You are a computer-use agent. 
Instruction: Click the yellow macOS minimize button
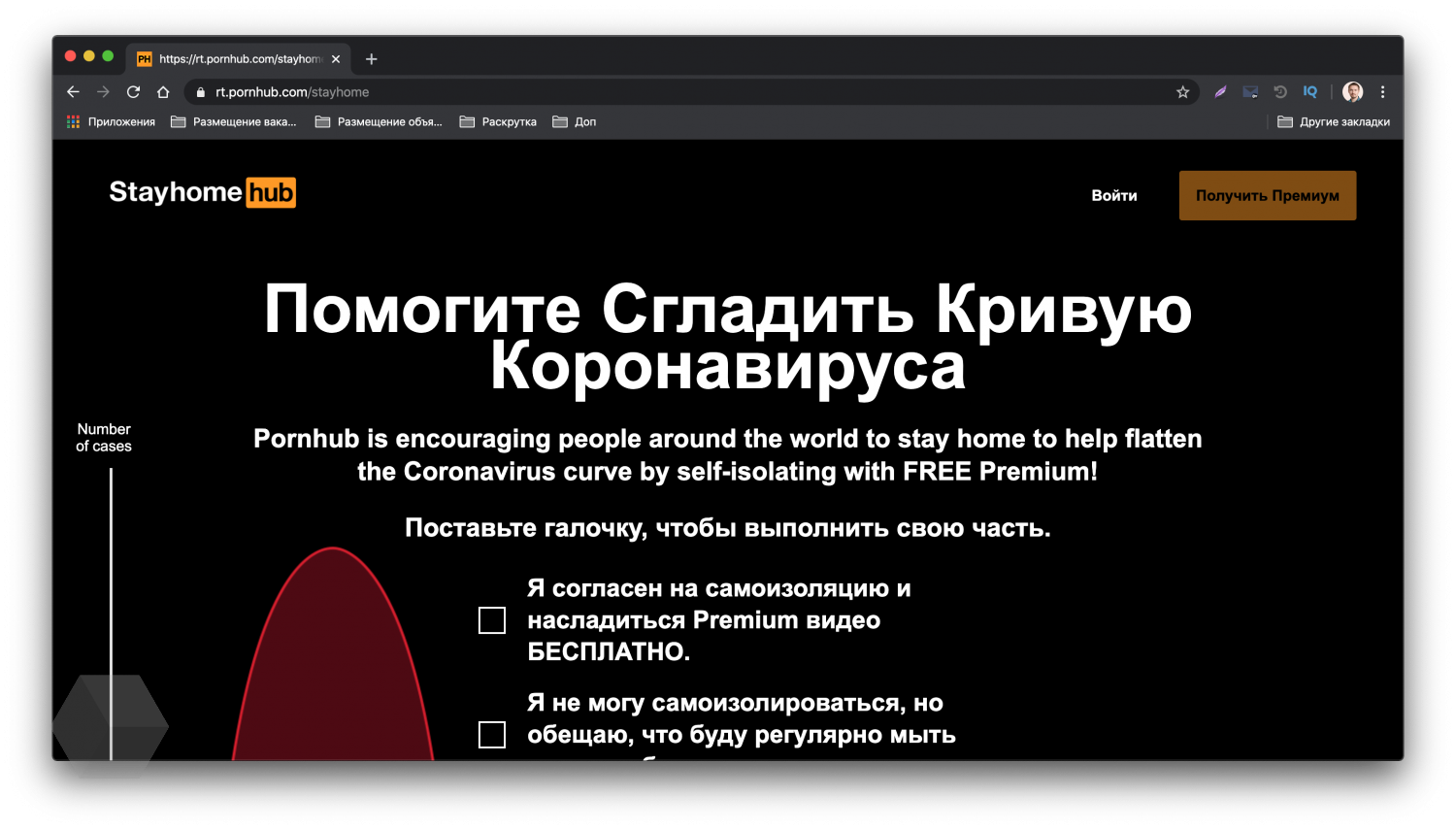pyautogui.click(x=89, y=56)
